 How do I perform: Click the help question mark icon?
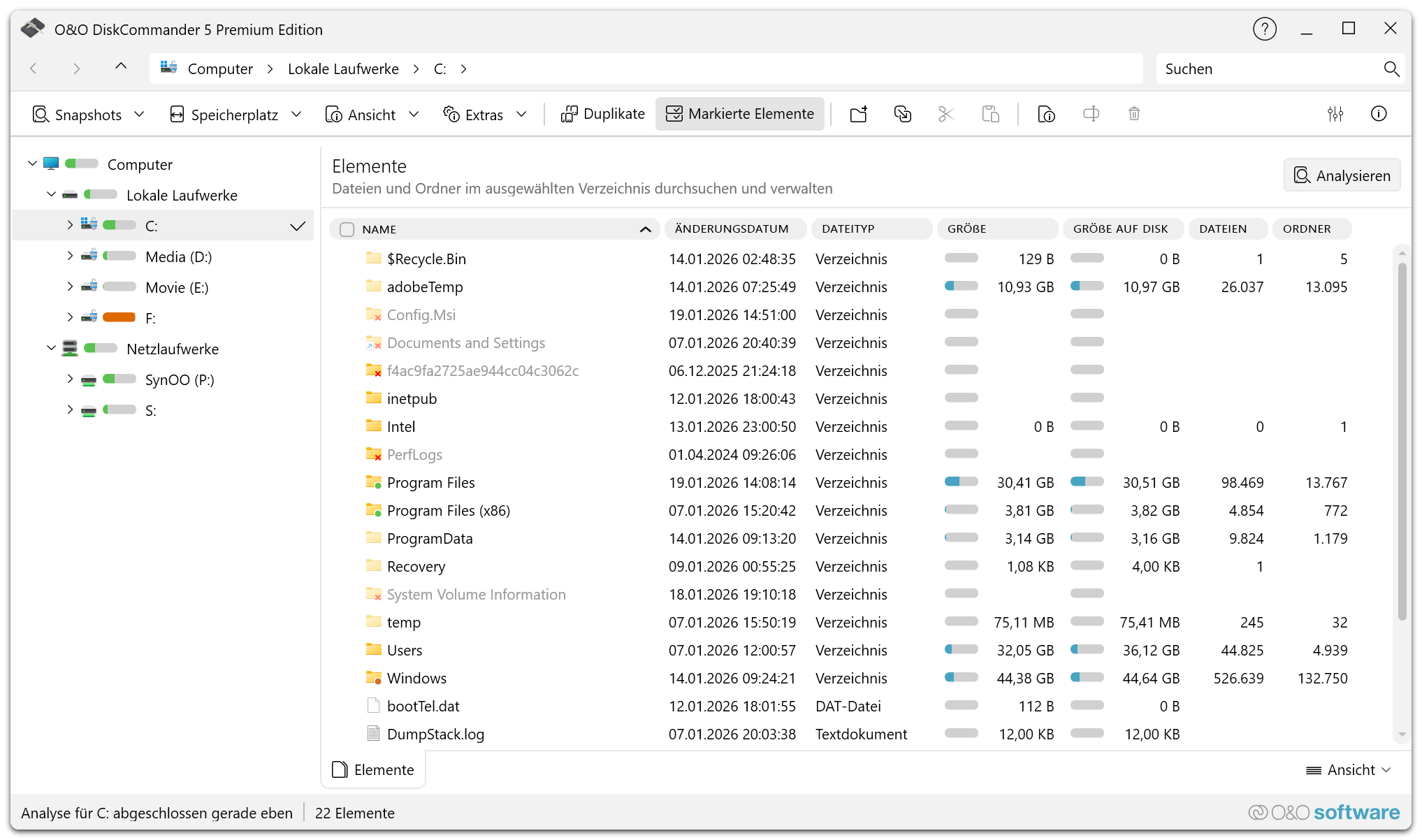click(x=1264, y=29)
